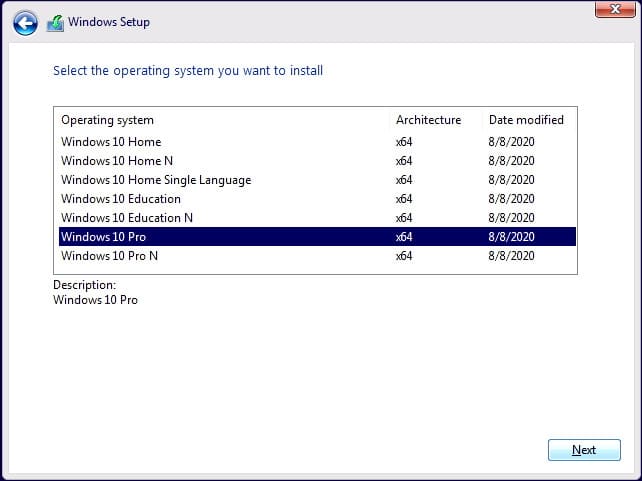Click the Windows Setup title text

[x=108, y=22]
